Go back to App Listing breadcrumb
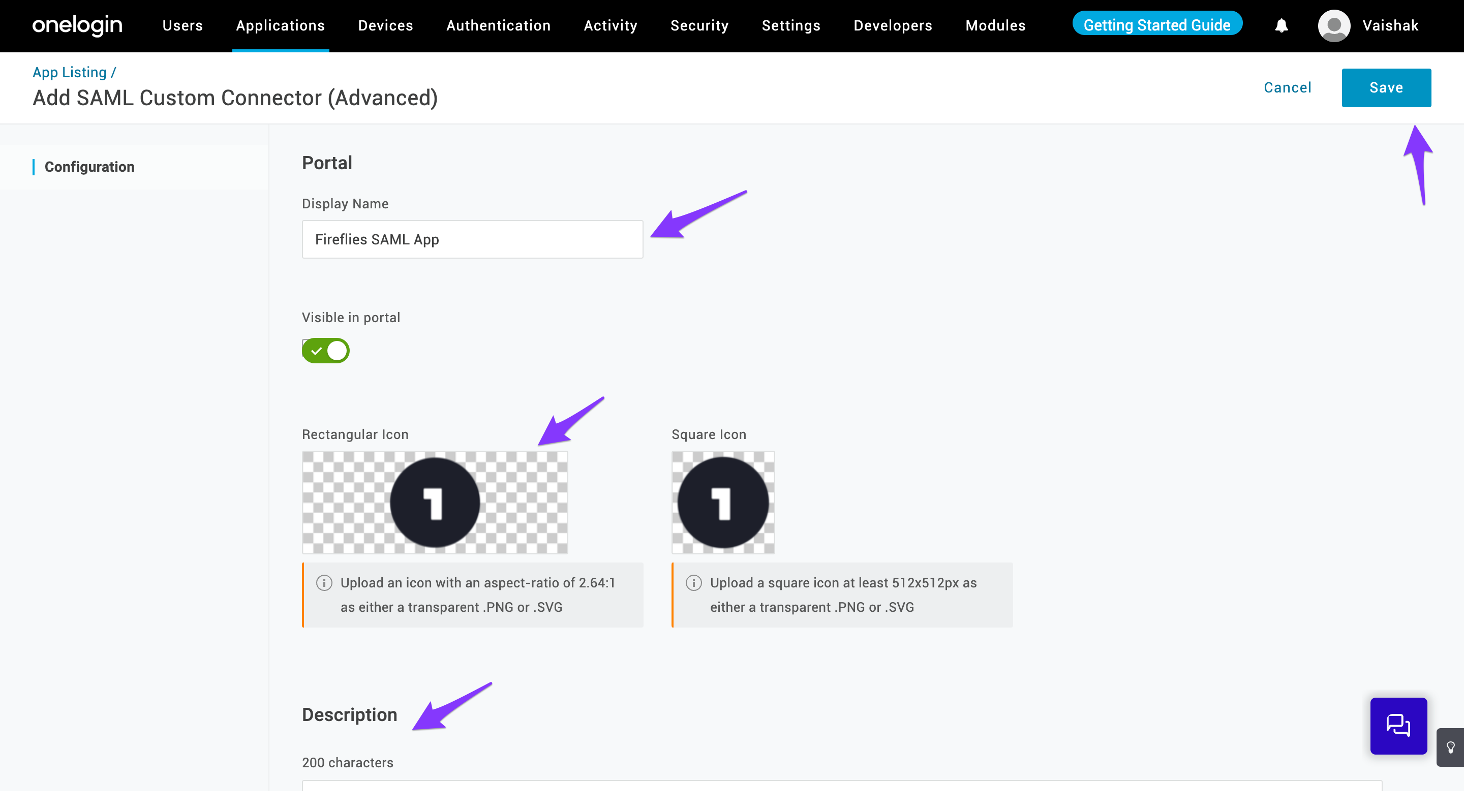This screenshot has height=812, width=1464. 69,72
